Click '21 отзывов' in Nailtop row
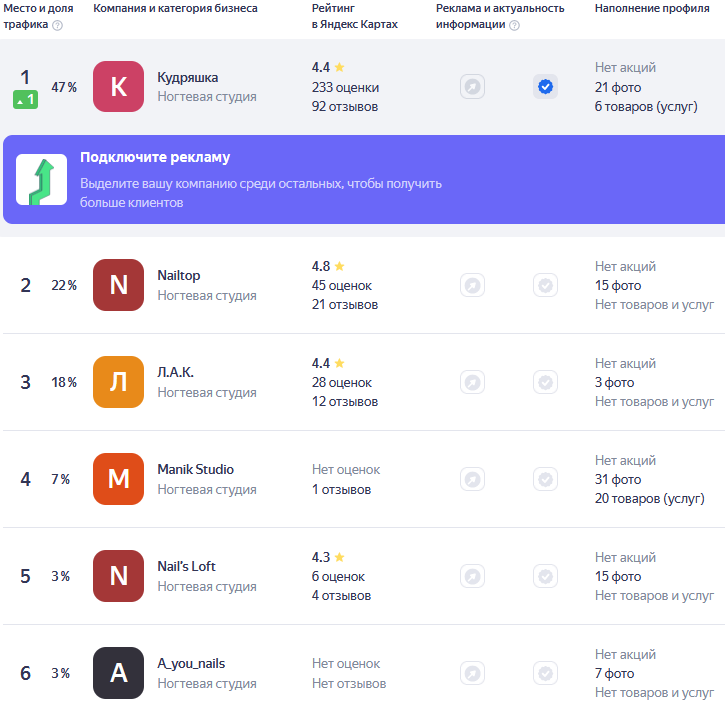725x710 pixels. 345,305
